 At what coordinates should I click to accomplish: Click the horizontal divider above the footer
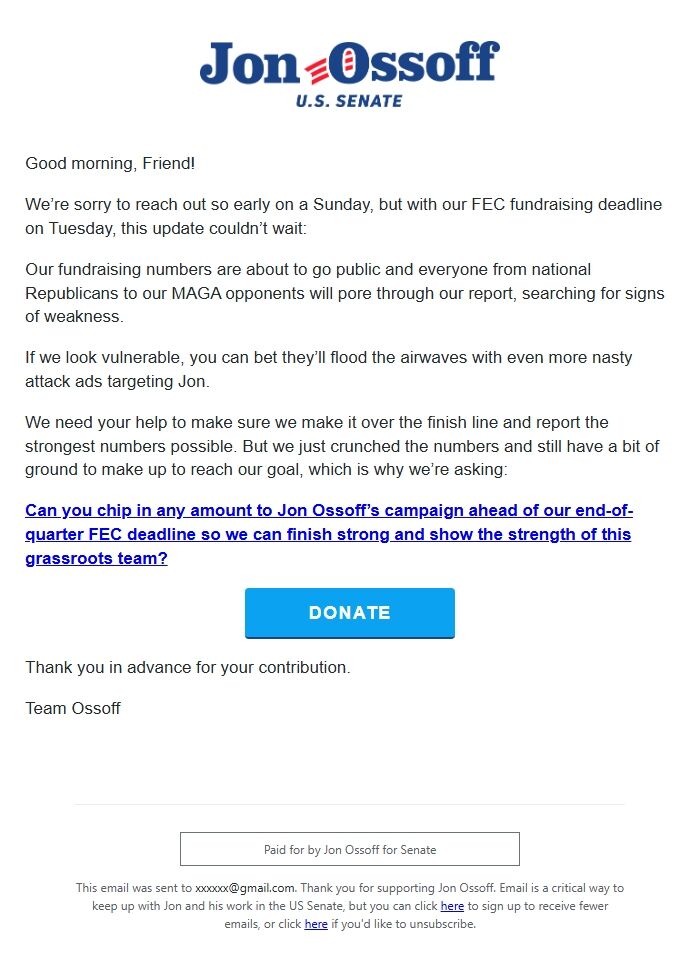[349, 804]
